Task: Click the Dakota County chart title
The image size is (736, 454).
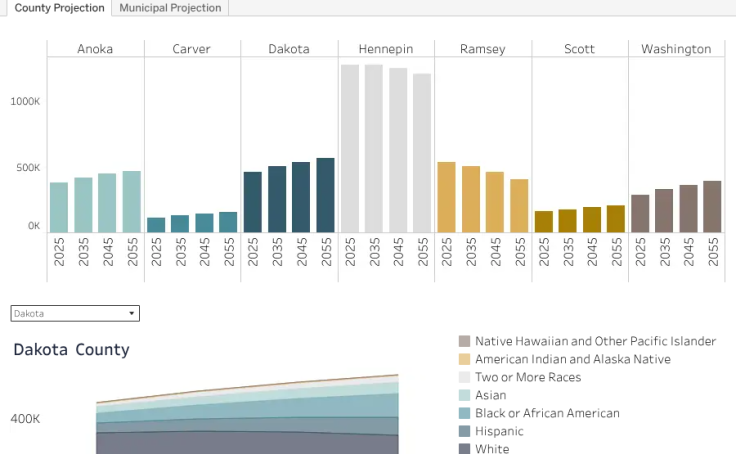Action: 71,350
